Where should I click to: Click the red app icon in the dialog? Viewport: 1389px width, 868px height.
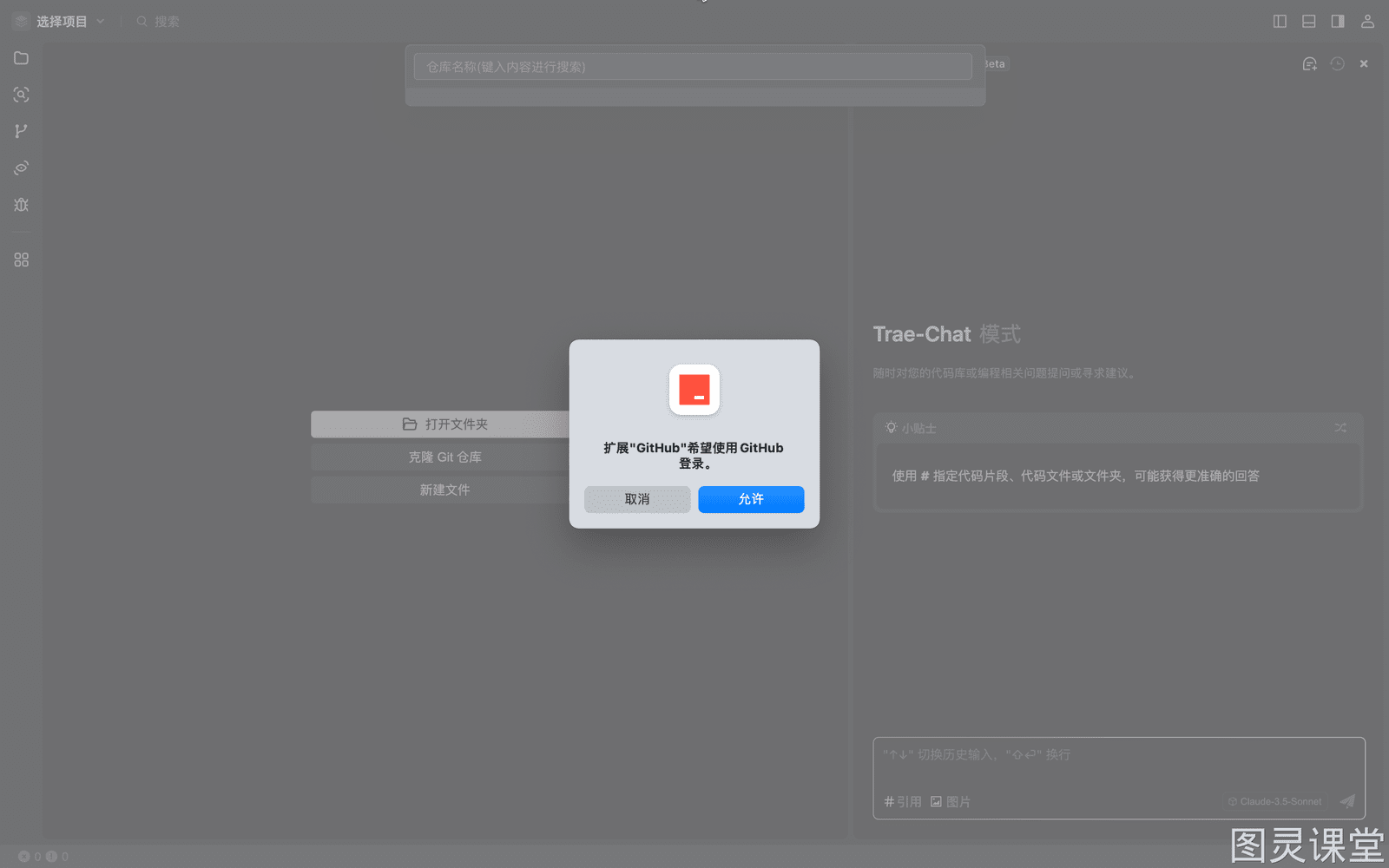pyautogui.click(x=694, y=390)
